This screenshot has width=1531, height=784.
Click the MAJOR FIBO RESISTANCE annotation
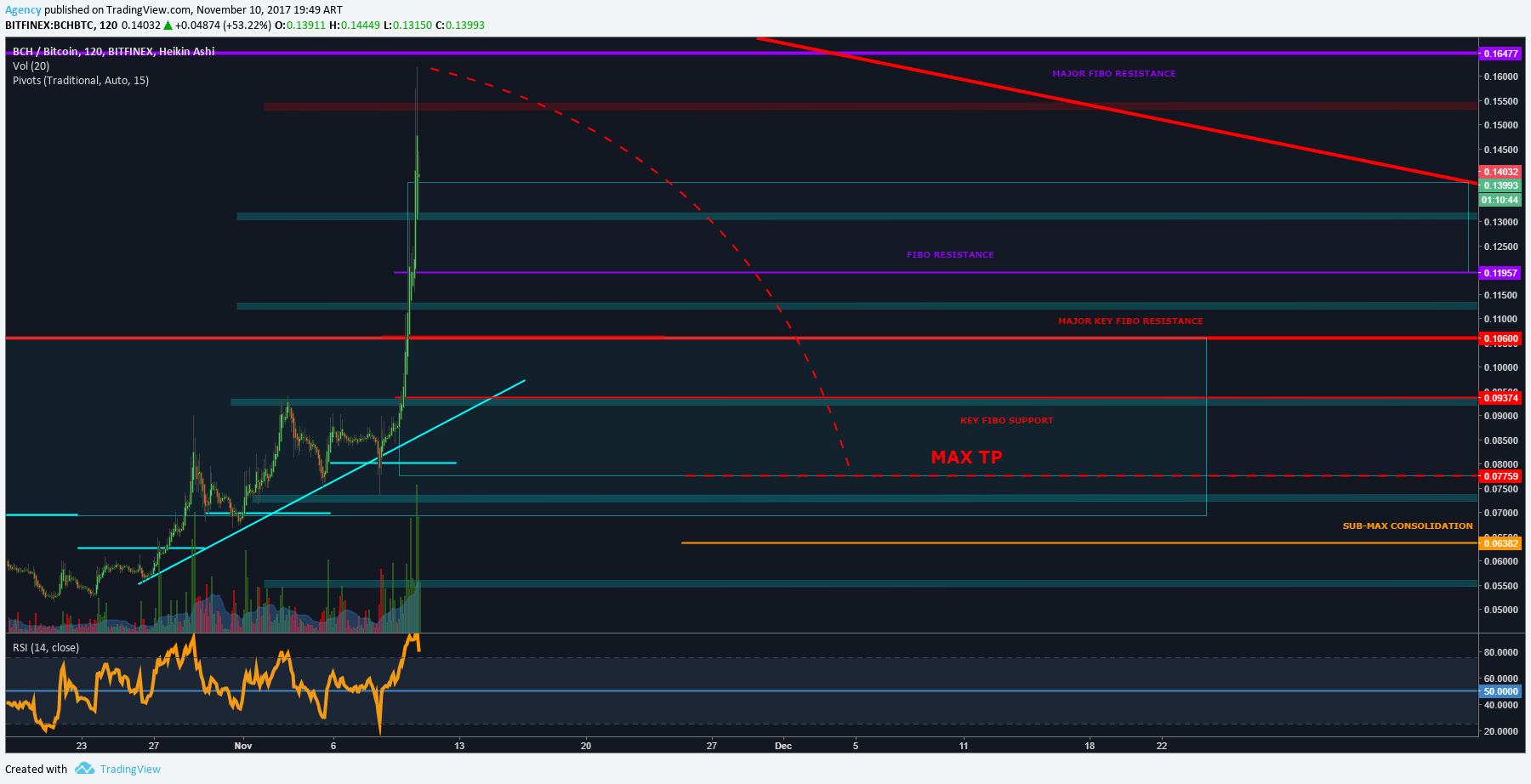[1113, 74]
